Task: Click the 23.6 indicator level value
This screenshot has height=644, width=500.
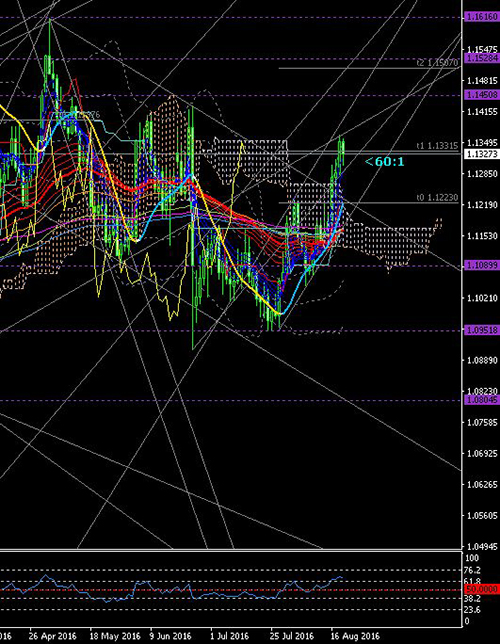Action: pyautogui.click(x=473, y=610)
